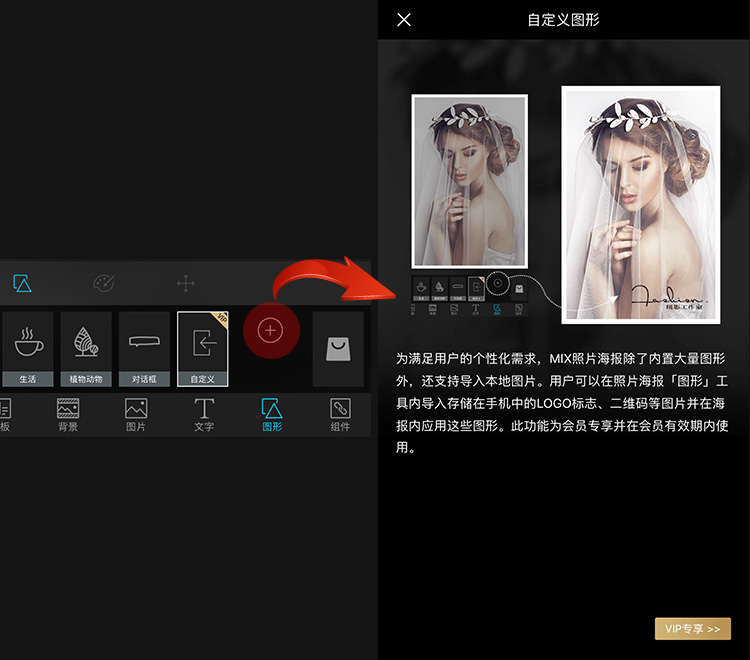Switch to the 背景 tab
Viewport: 750px width, 660px height.
pos(68,415)
